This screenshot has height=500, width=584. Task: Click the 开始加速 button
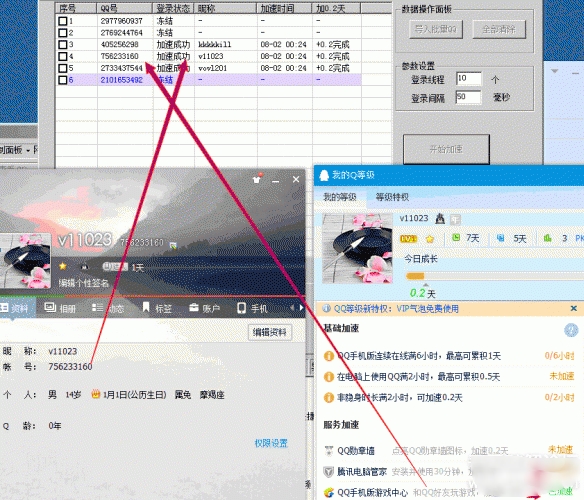point(446,149)
